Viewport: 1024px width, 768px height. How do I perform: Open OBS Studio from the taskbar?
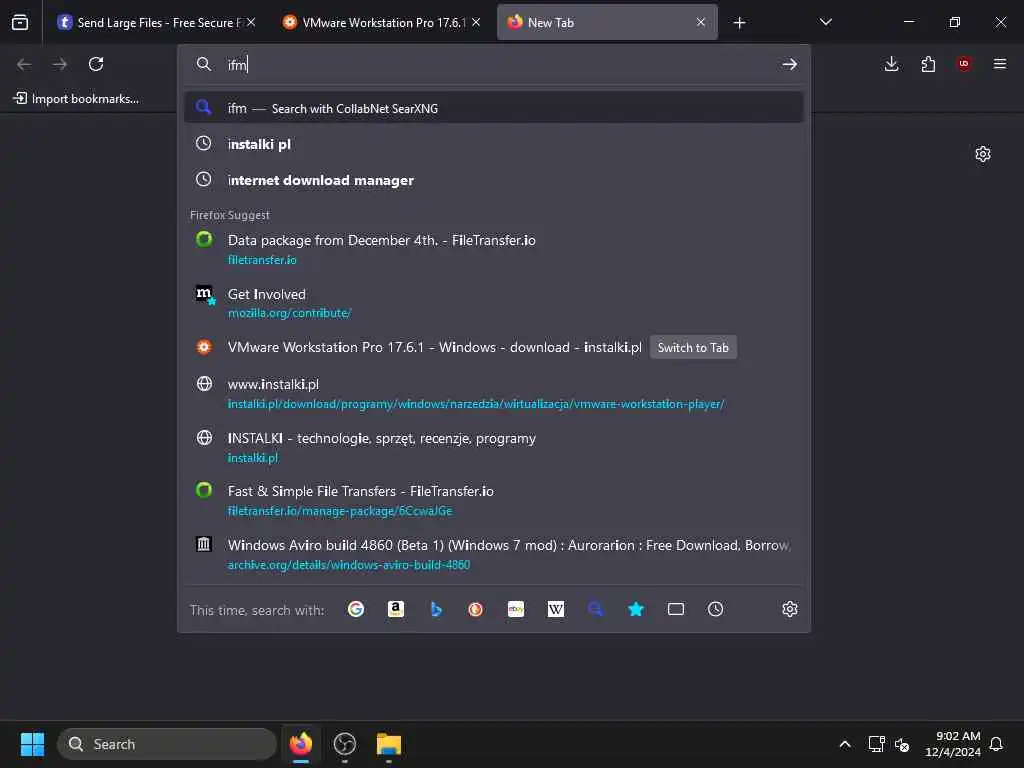pos(345,744)
